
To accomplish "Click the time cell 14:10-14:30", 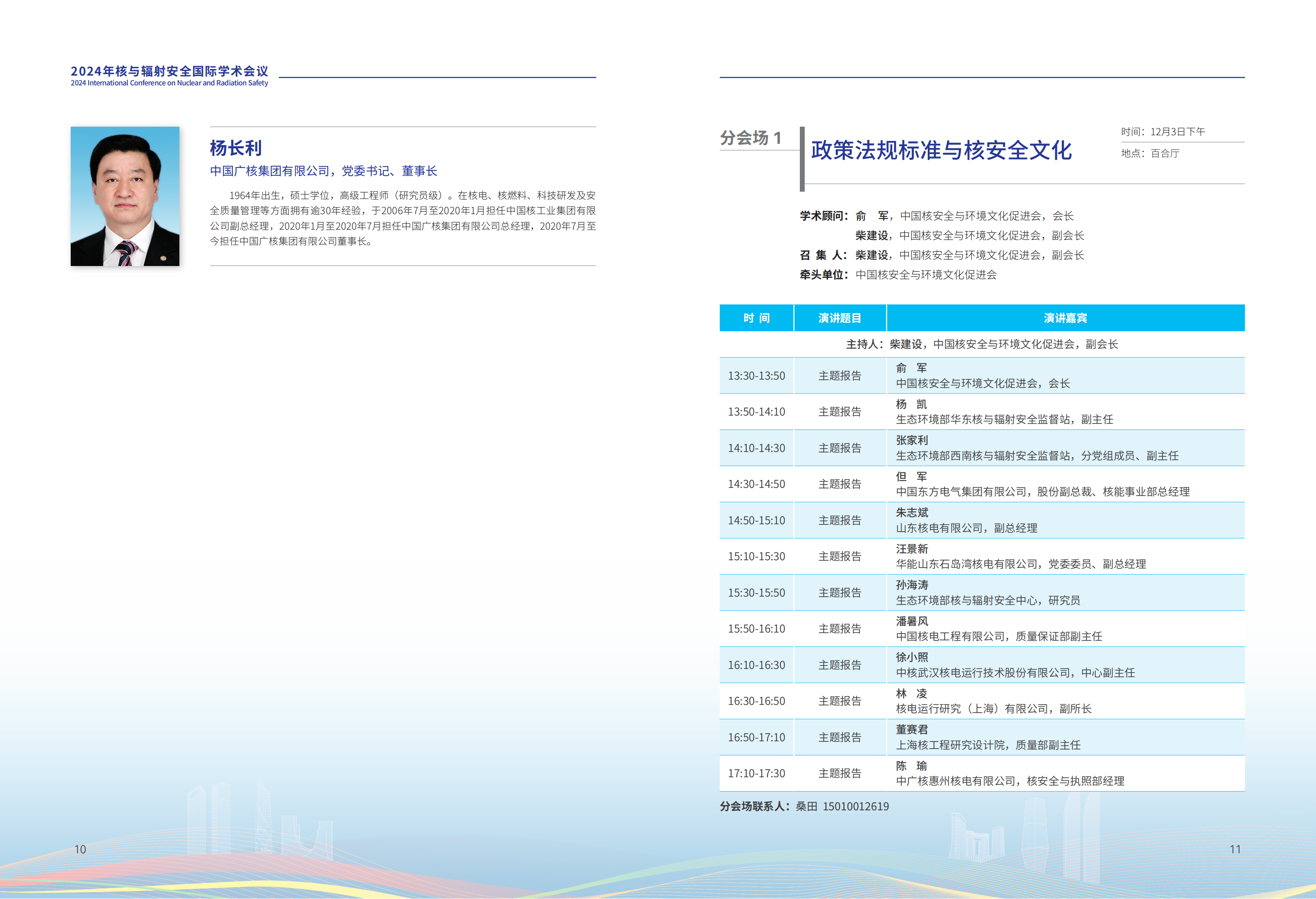I will tap(756, 448).
